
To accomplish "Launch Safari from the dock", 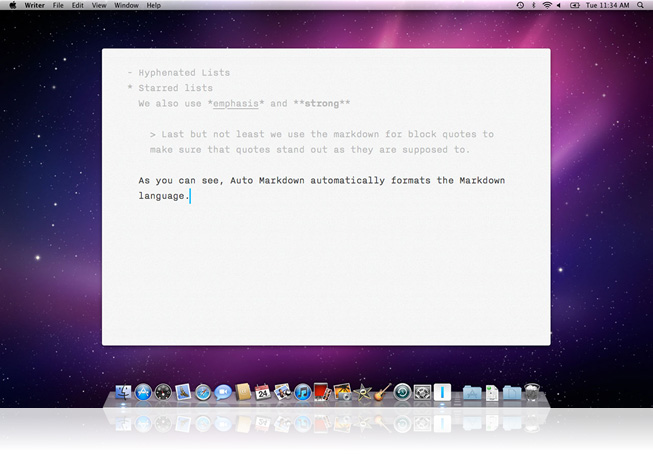I will pos(203,392).
